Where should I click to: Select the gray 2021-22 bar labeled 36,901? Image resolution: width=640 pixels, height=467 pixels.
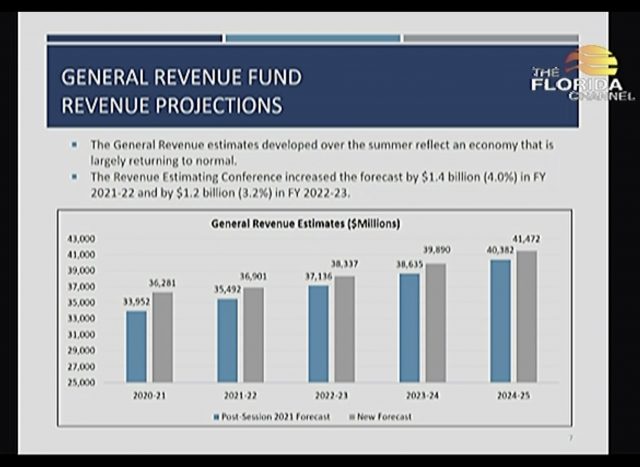coord(253,334)
